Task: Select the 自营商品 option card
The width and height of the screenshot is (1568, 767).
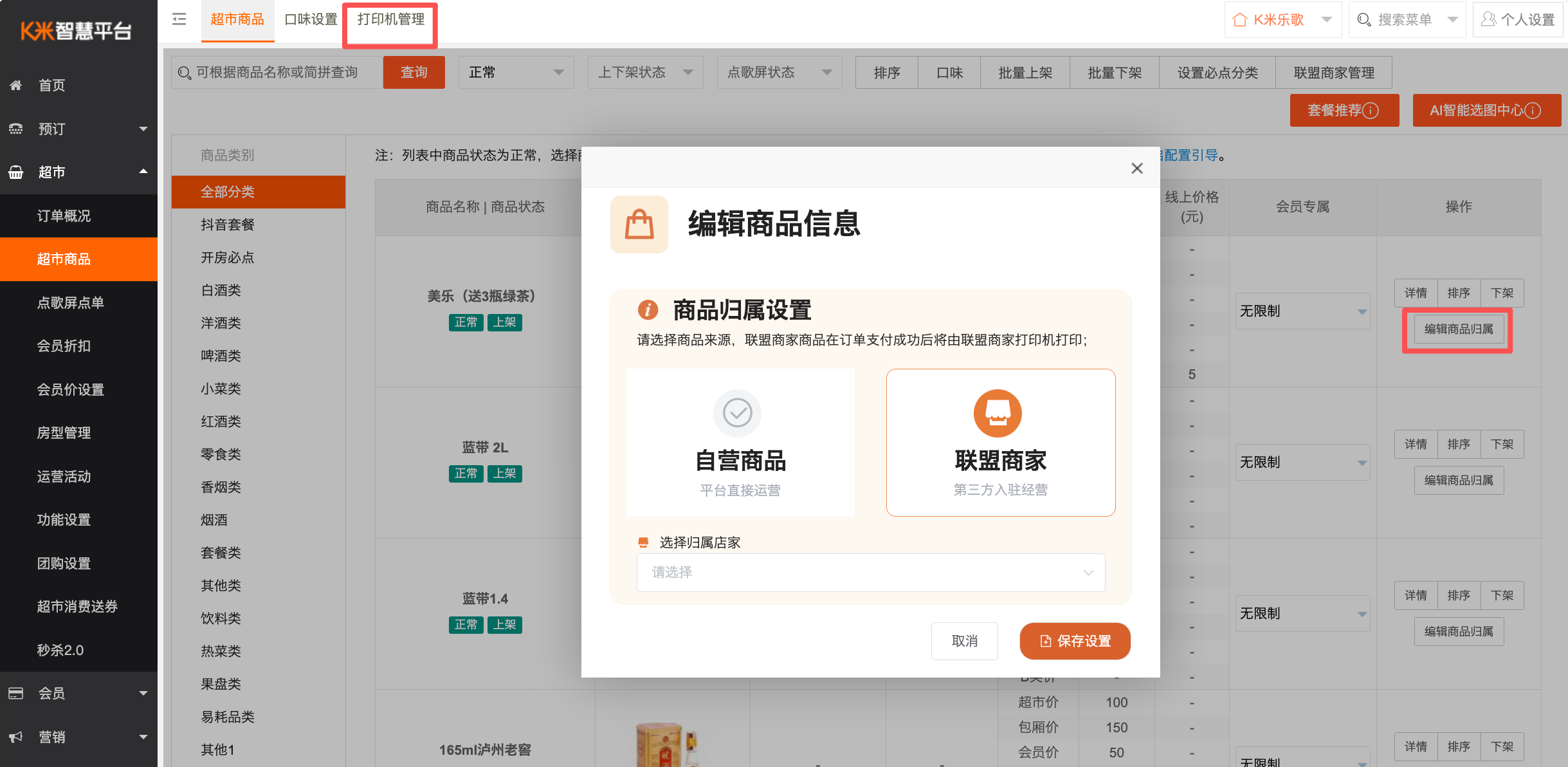Action: (740, 443)
